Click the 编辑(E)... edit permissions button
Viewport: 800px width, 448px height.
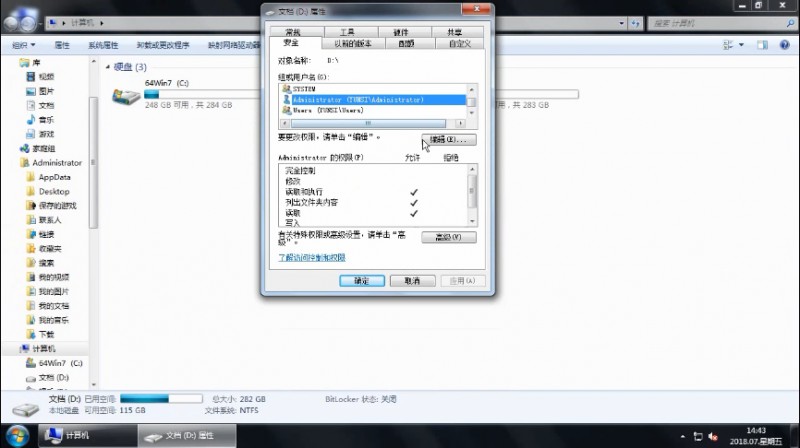(449, 139)
